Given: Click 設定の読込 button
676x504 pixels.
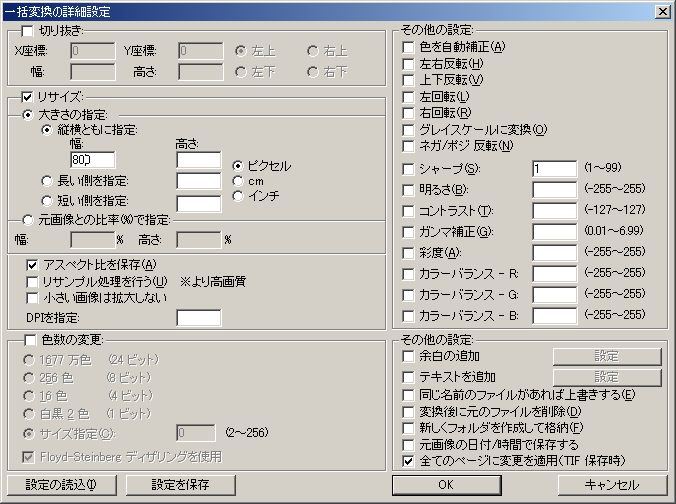Looking at the screenshot, I should tap(60, 485).
